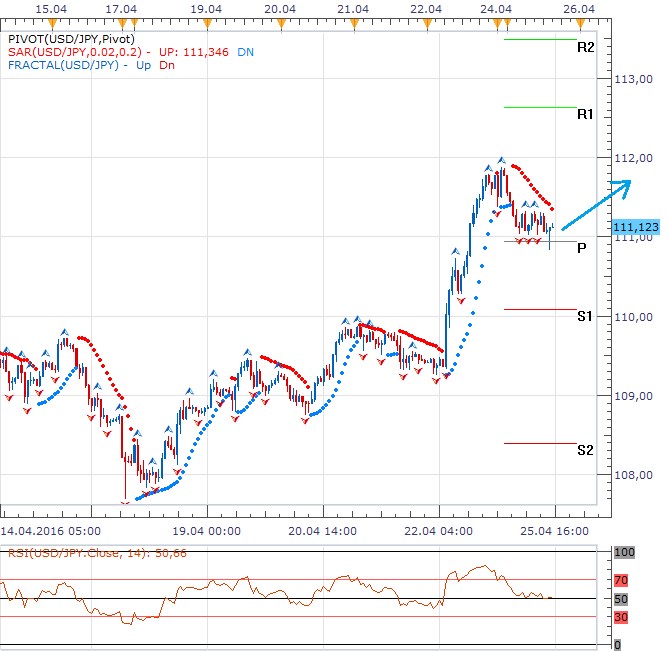Click the 20.04 14:00 time label

pos(323,531)
